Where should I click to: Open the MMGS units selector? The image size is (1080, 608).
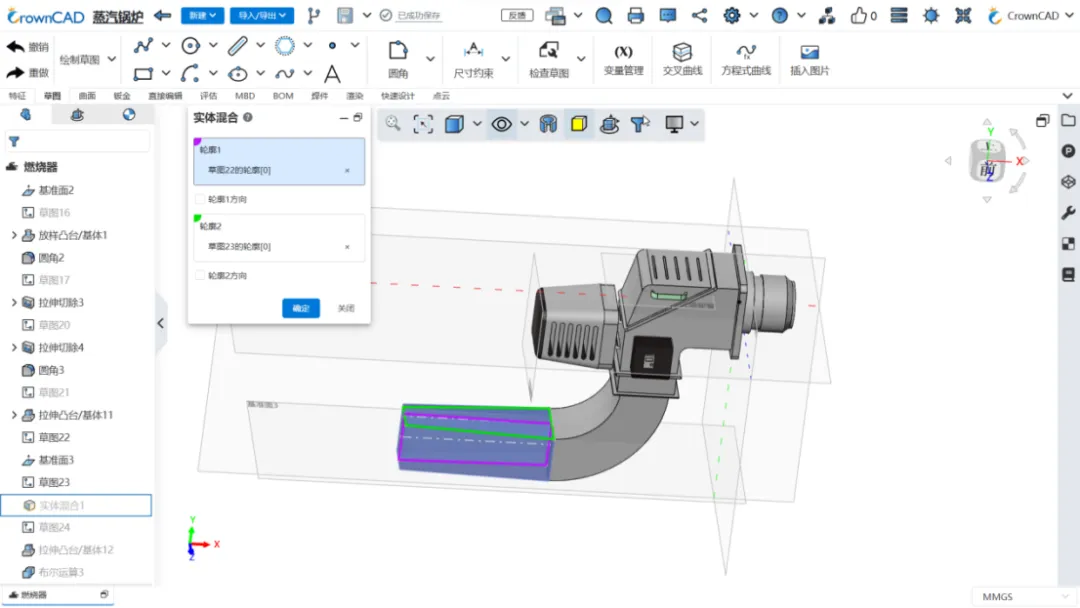pos(1023,596)
